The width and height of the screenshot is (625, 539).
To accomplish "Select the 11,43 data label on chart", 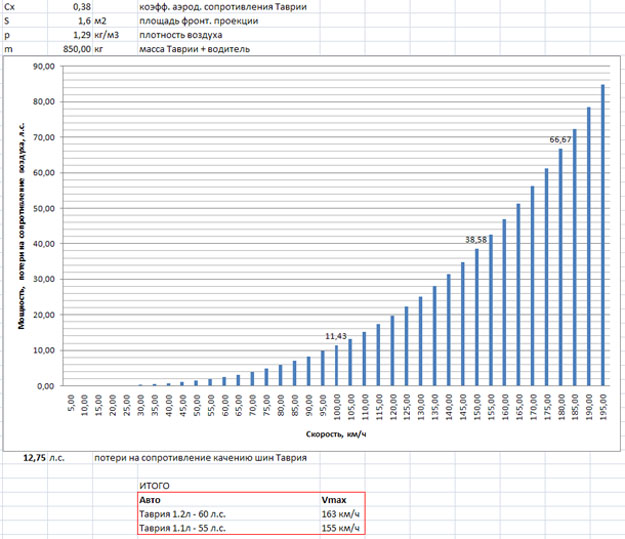I will (336, 337).
